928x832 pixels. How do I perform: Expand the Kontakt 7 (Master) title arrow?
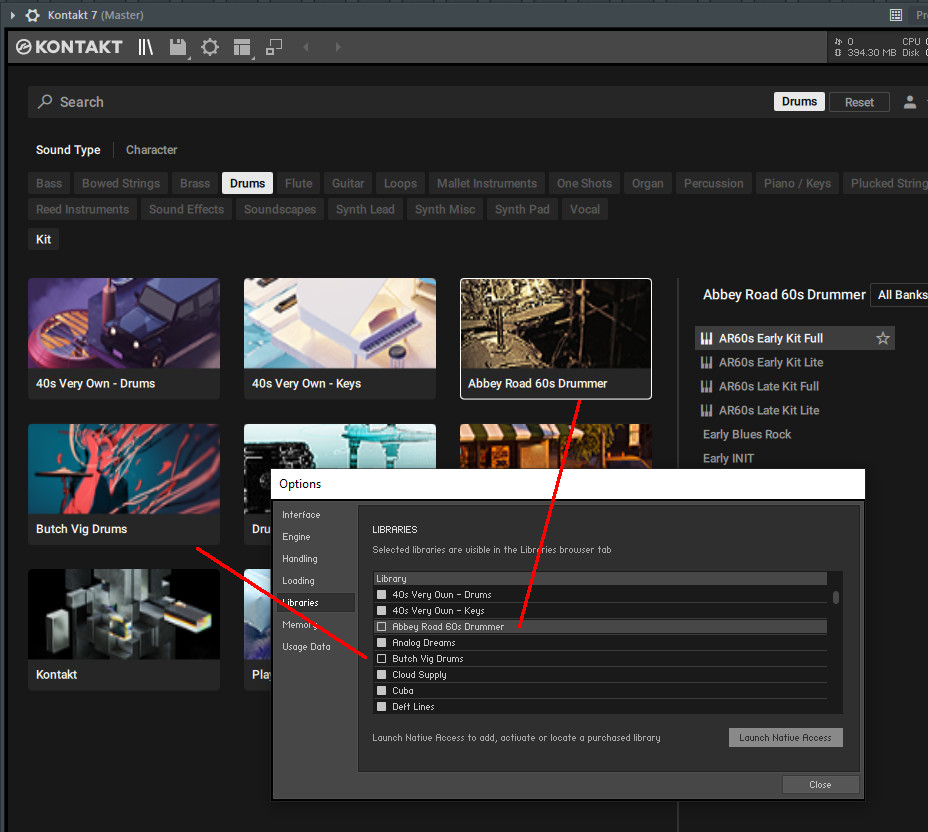pos(12,15)
